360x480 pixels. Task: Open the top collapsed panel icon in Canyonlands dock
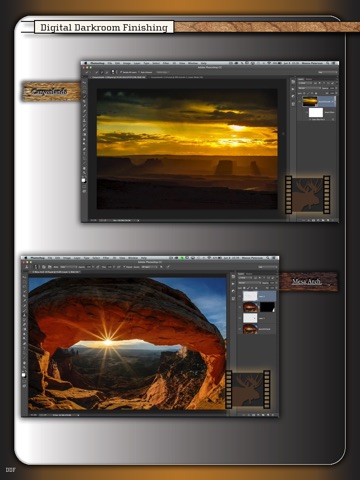pyautogui.click(x=293, y=82)
